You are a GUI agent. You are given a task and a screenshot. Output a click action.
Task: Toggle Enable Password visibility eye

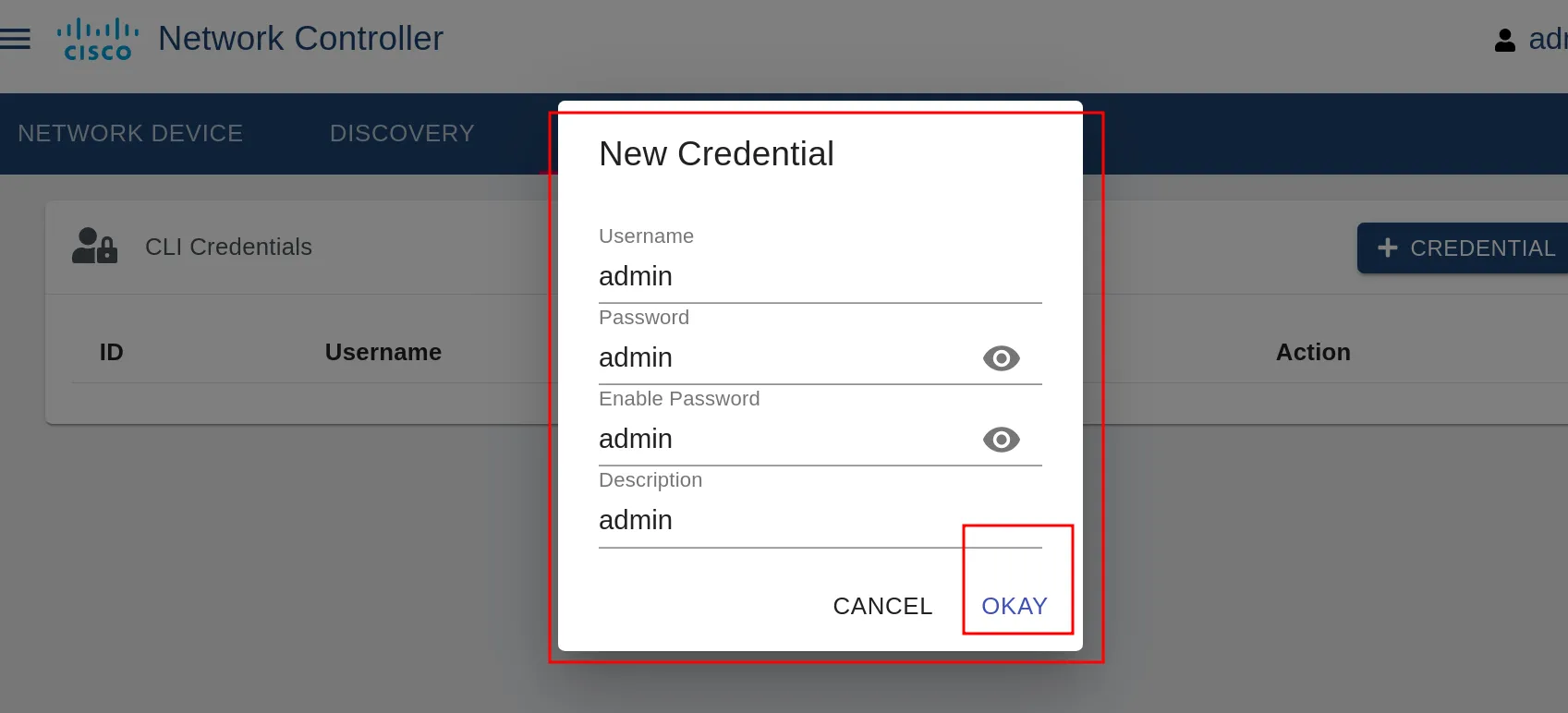(1001, 440)
